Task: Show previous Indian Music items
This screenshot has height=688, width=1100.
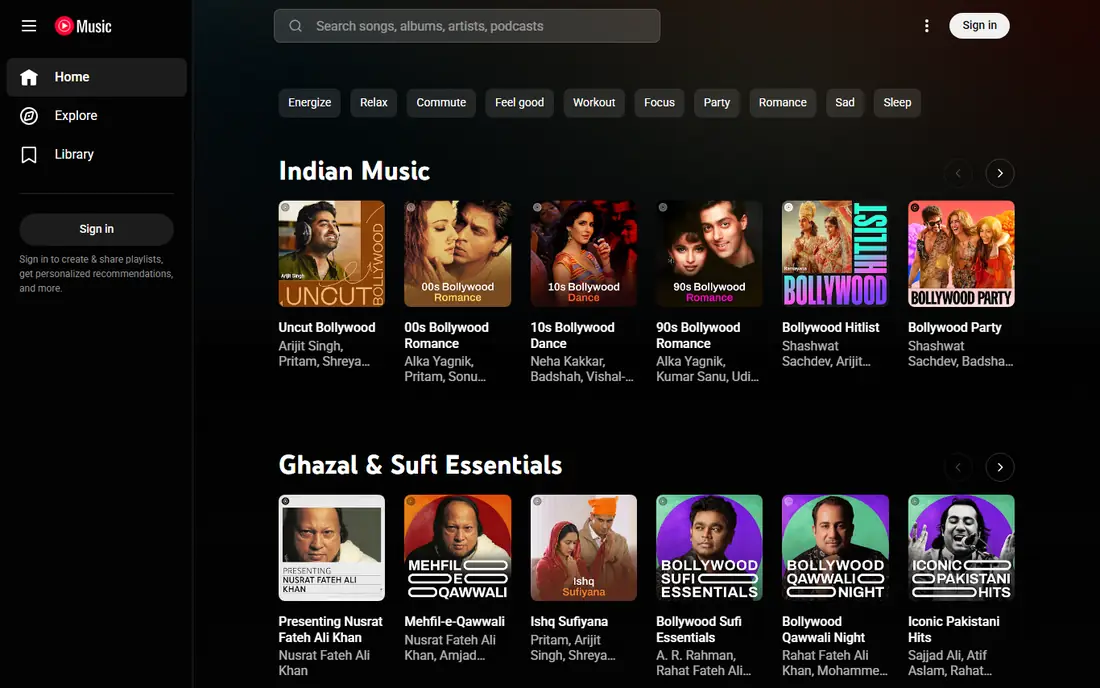Action: click(958, 173)
